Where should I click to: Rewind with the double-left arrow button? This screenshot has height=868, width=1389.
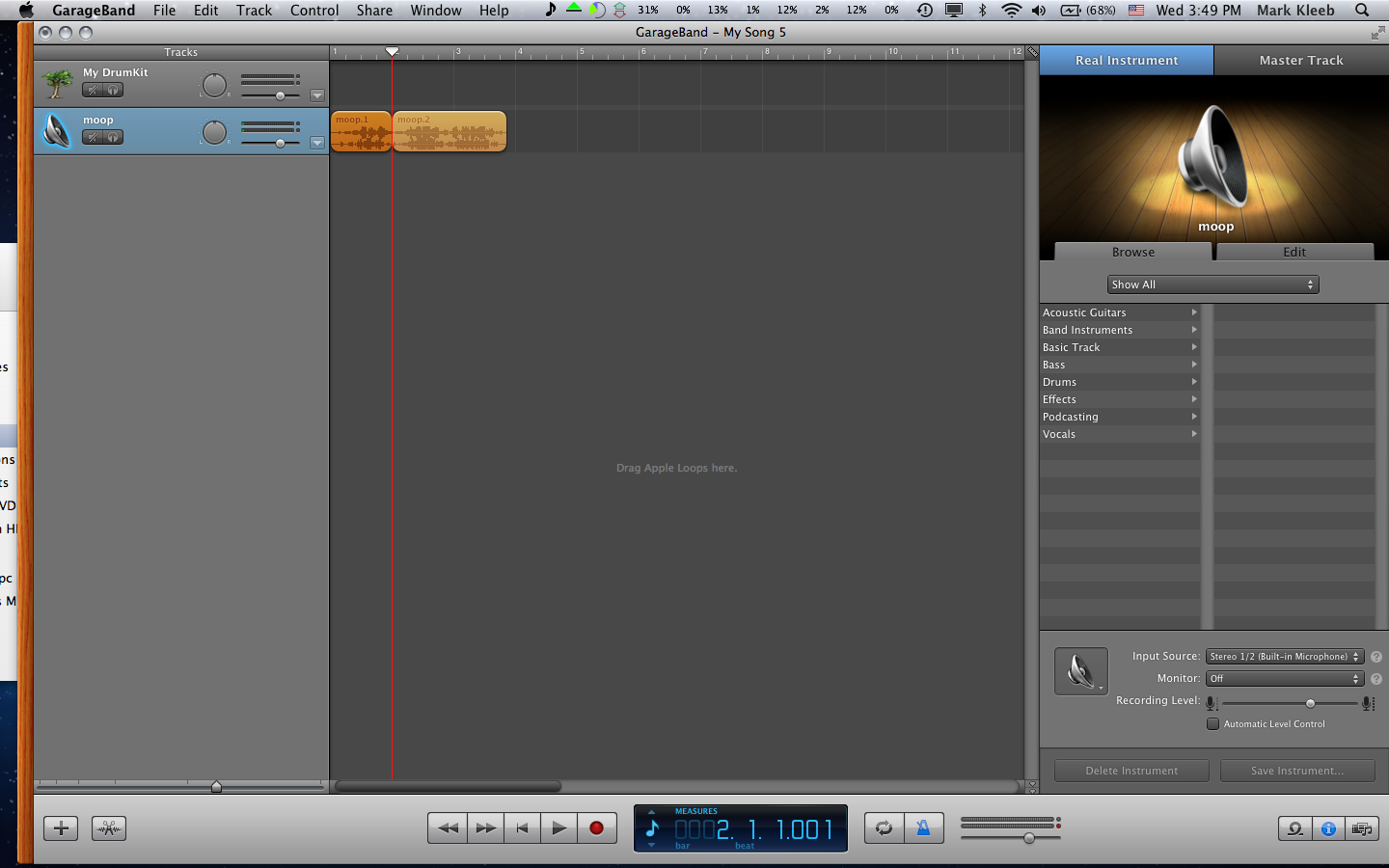pyautogui.click(x=449, y=828)
